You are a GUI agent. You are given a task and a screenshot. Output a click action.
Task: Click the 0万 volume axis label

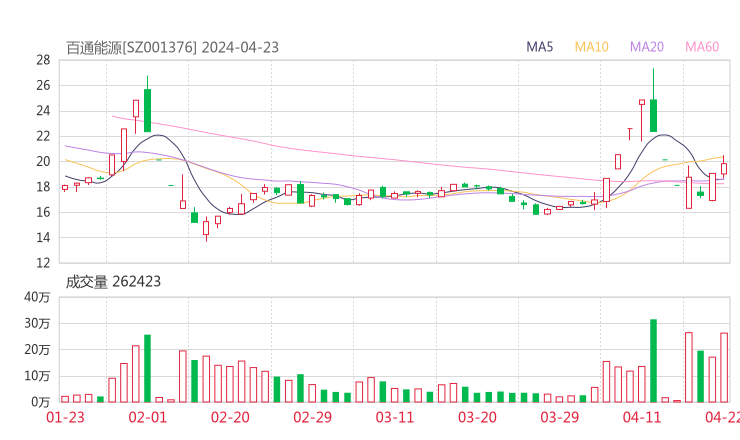click(x=41, y=402)
